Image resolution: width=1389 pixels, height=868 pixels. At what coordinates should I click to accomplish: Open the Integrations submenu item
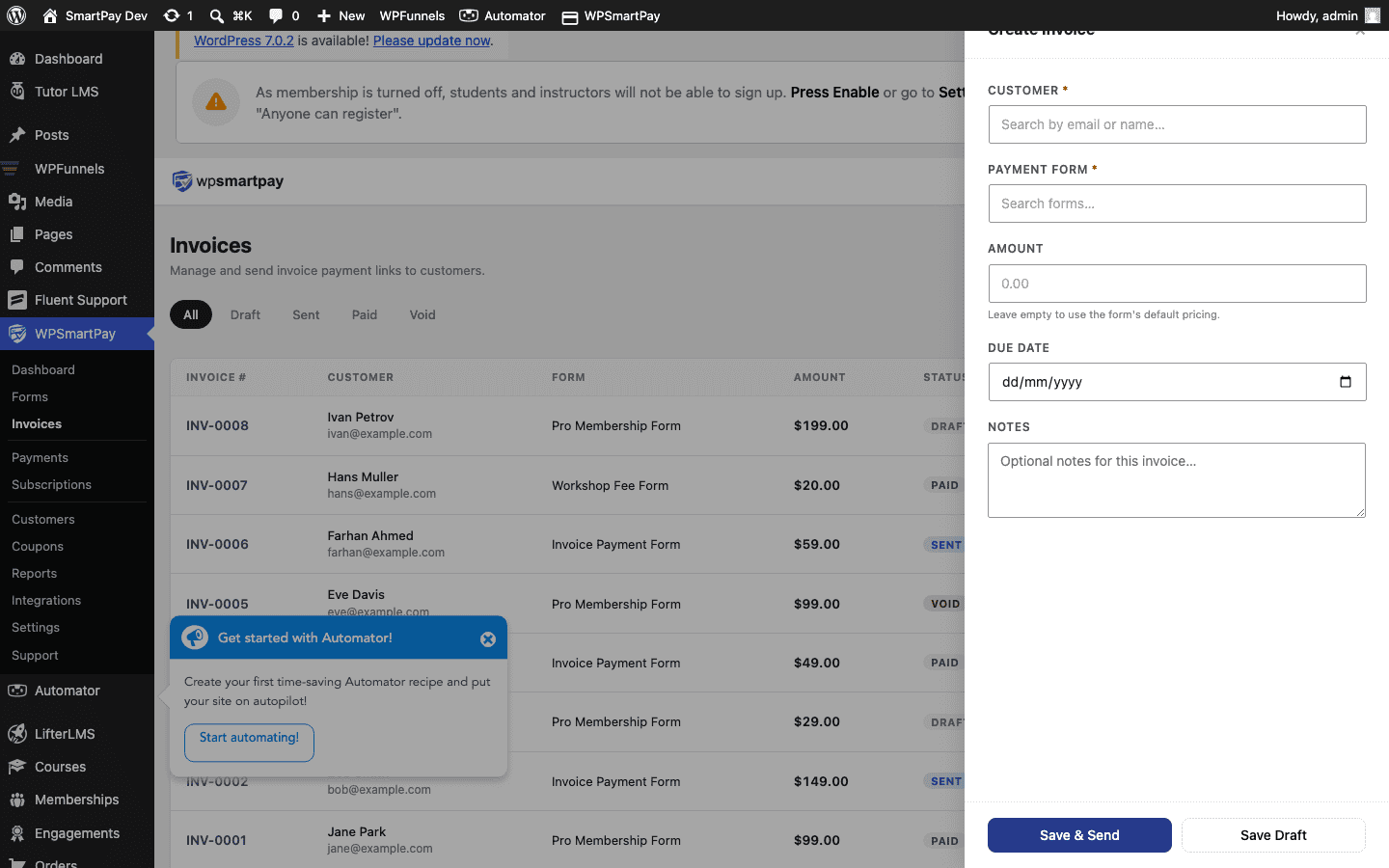46,600
